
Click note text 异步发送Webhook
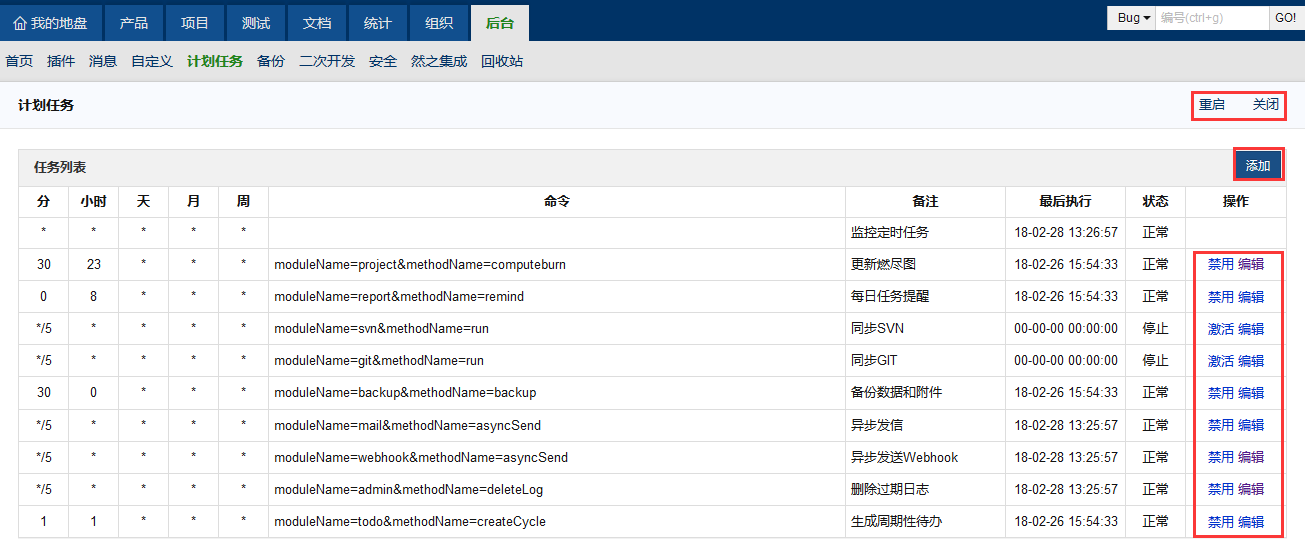pyautogui.click(x=904, y=457)
